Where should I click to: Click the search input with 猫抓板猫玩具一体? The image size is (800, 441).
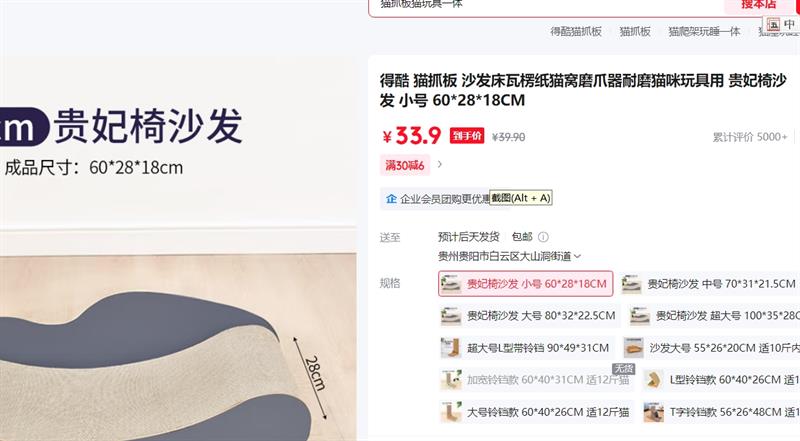546,5
